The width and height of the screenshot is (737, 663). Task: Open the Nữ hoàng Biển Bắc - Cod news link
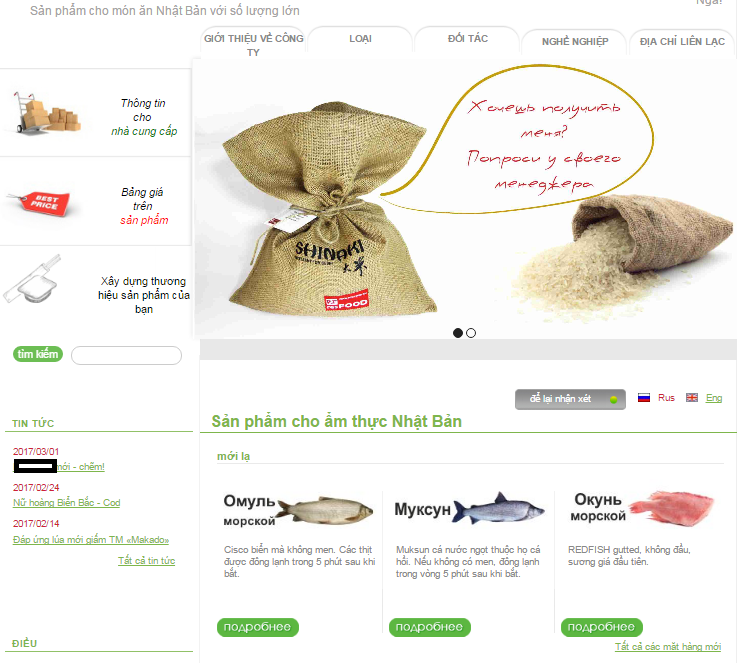(67, 503)
